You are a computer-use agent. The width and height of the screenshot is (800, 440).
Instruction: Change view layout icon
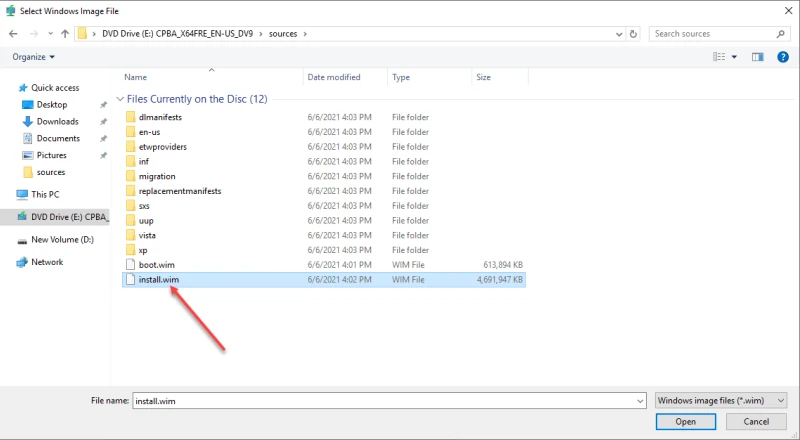point(719,57)
